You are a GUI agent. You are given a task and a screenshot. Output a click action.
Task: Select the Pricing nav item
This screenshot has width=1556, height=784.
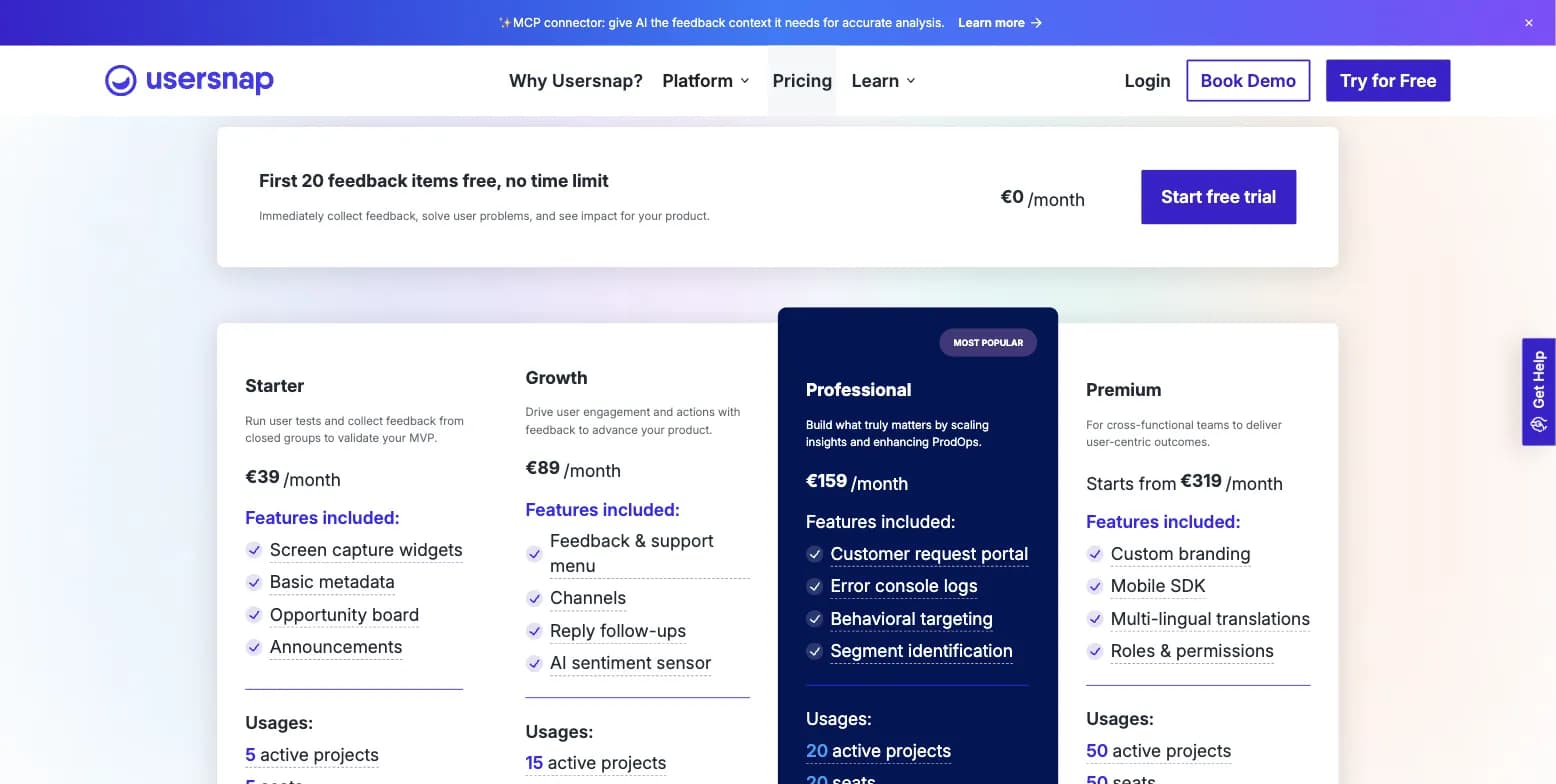pos(802,81)
